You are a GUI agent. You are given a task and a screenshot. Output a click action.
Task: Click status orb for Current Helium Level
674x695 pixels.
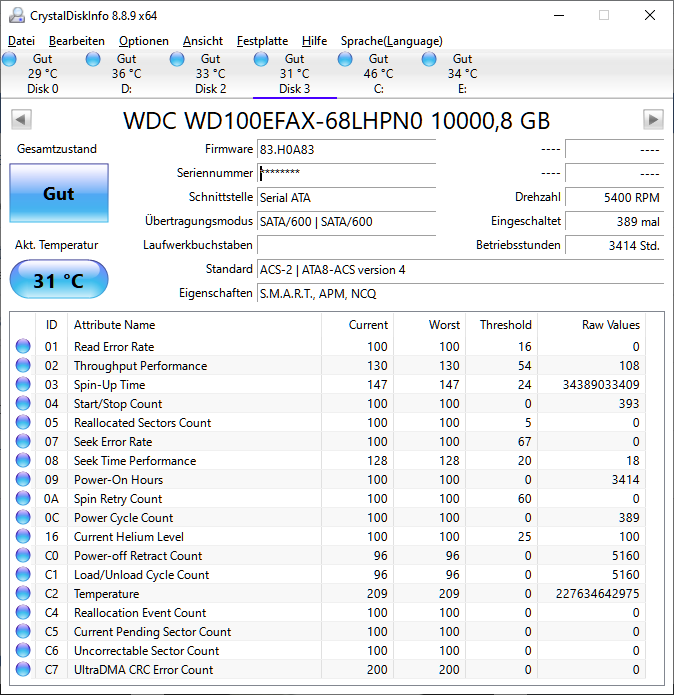[23, 536]
